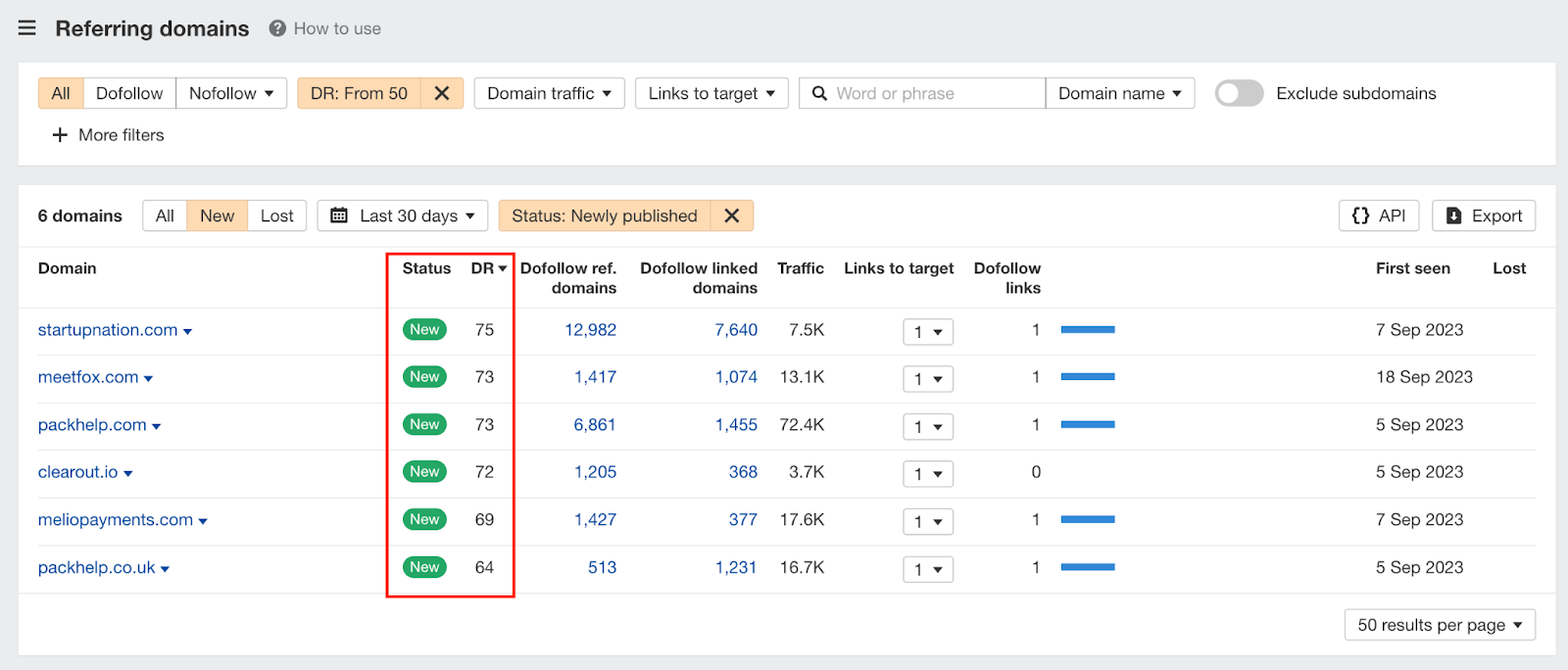Open the hamburger menu icon
Screen dimensions: 1568x670
point(27,28)
